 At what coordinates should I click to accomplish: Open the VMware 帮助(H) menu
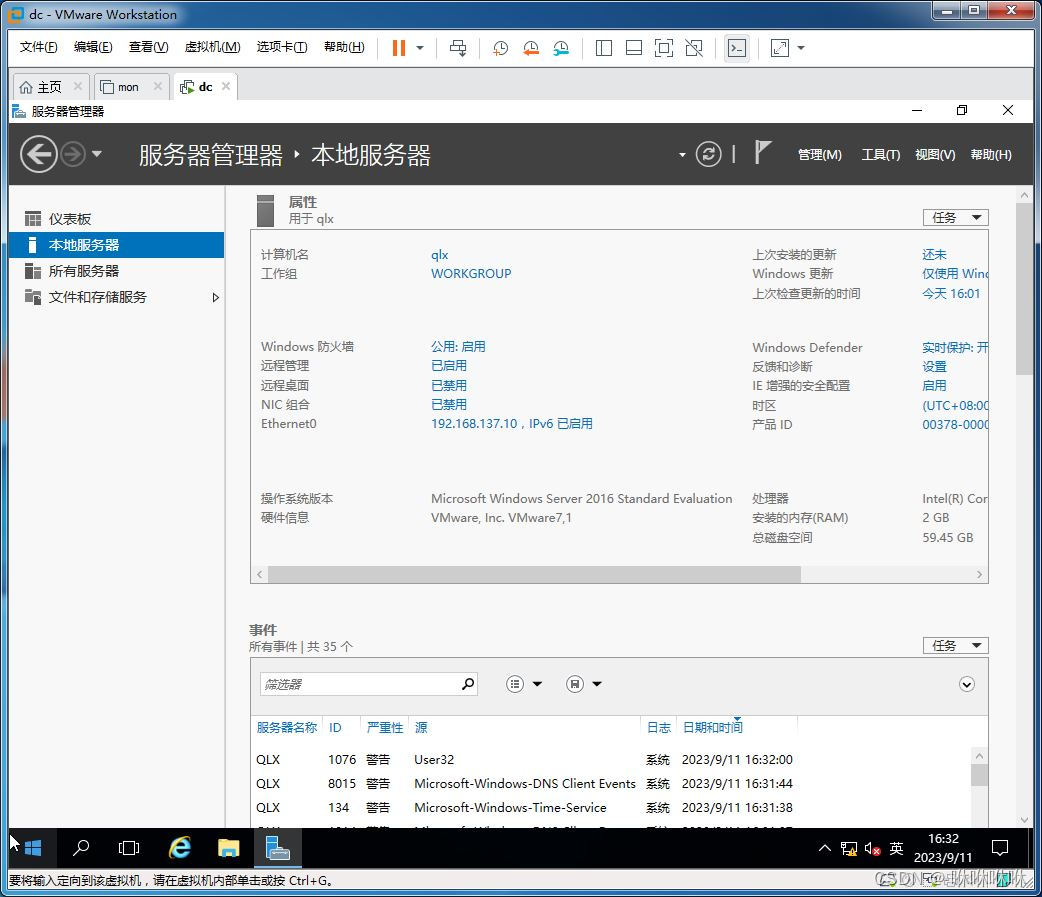[344, 47]
